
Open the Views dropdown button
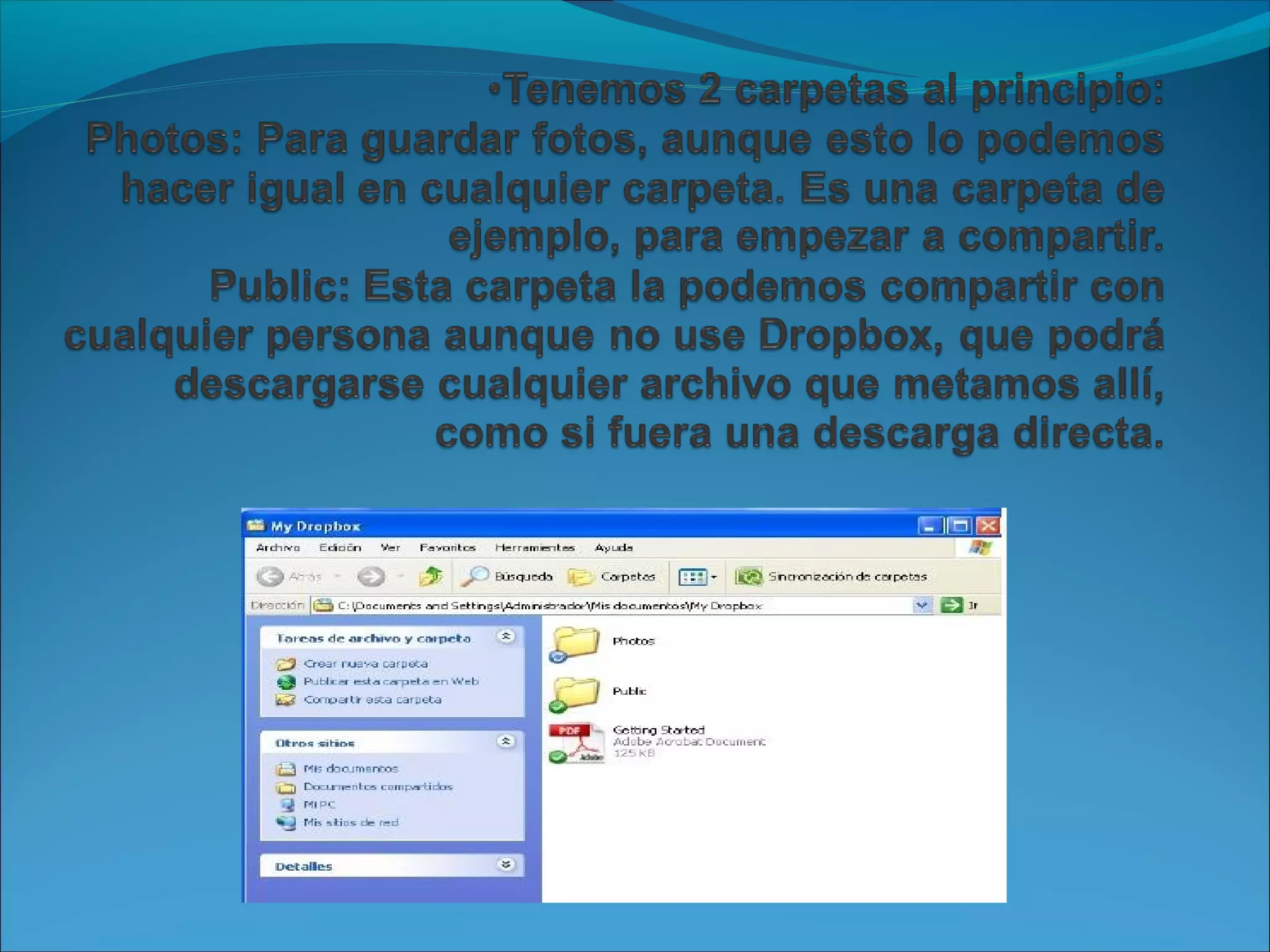click(698, 577)
